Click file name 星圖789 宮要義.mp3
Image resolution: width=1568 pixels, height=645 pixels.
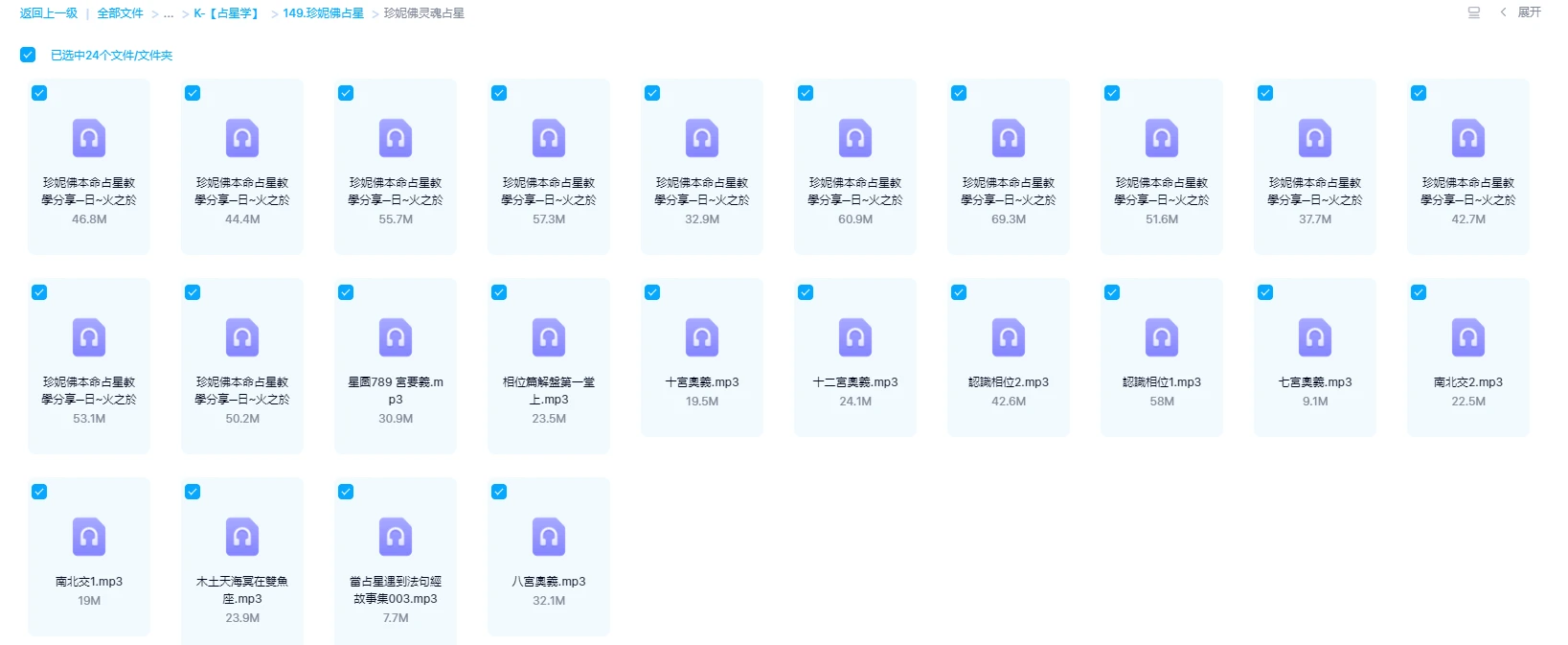click(x=396, y=390)
